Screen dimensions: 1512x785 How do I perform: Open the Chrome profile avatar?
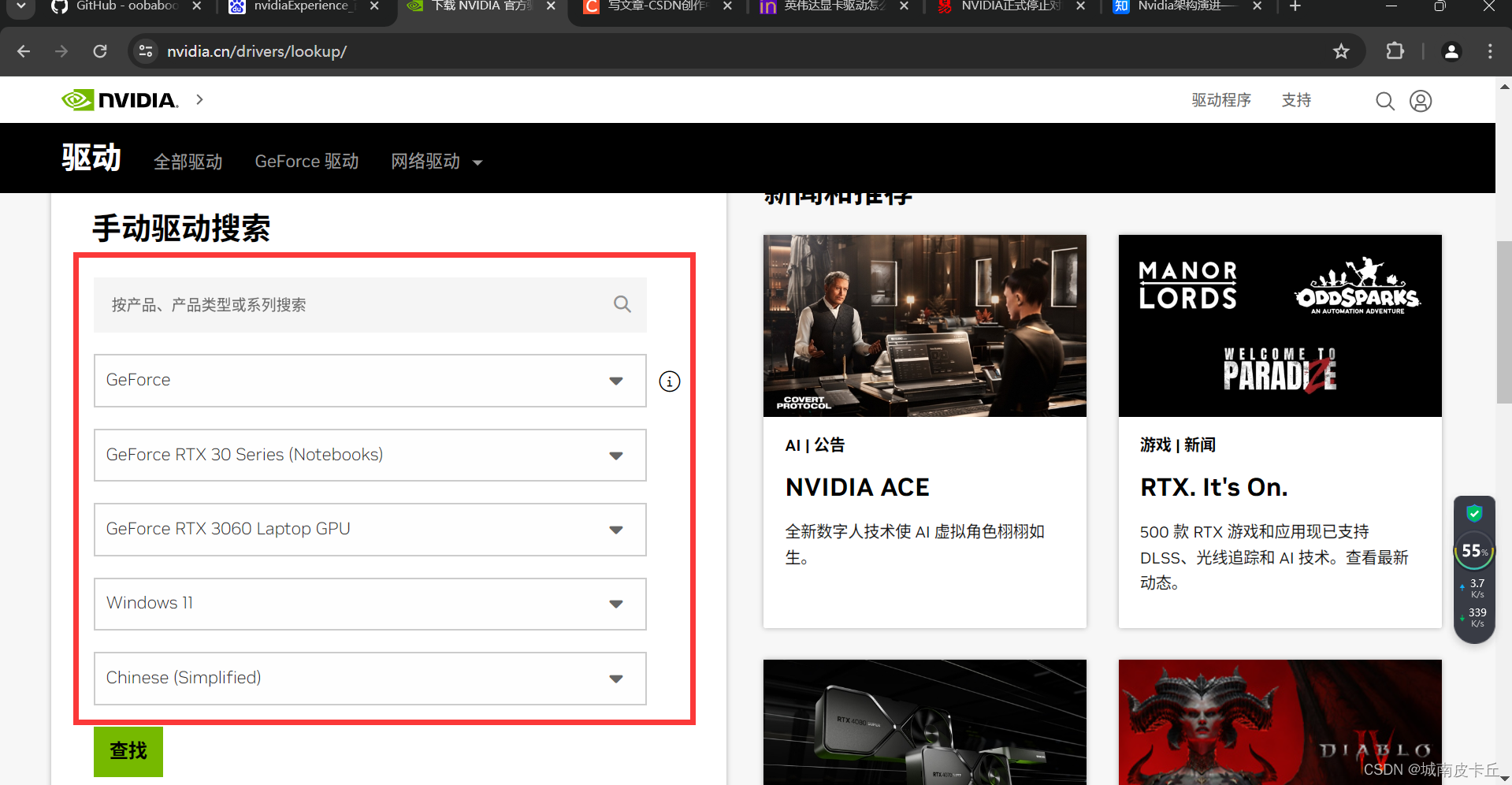(x=1451, y=51)
